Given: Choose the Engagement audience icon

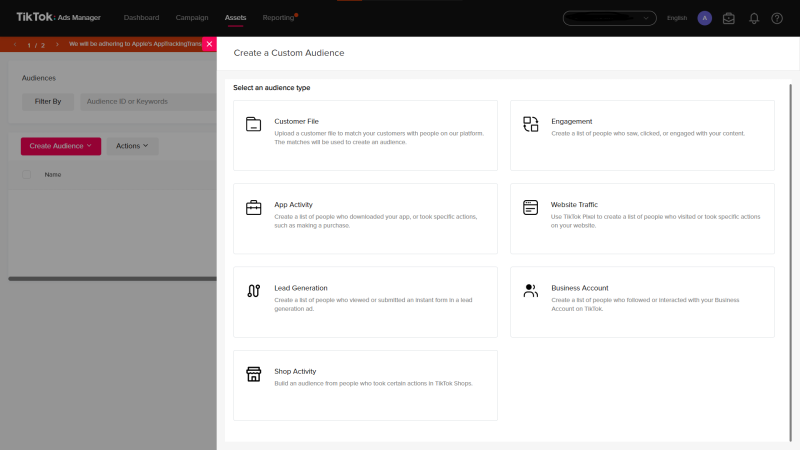Looking at the screenshot, I should (x=531, y=124).
